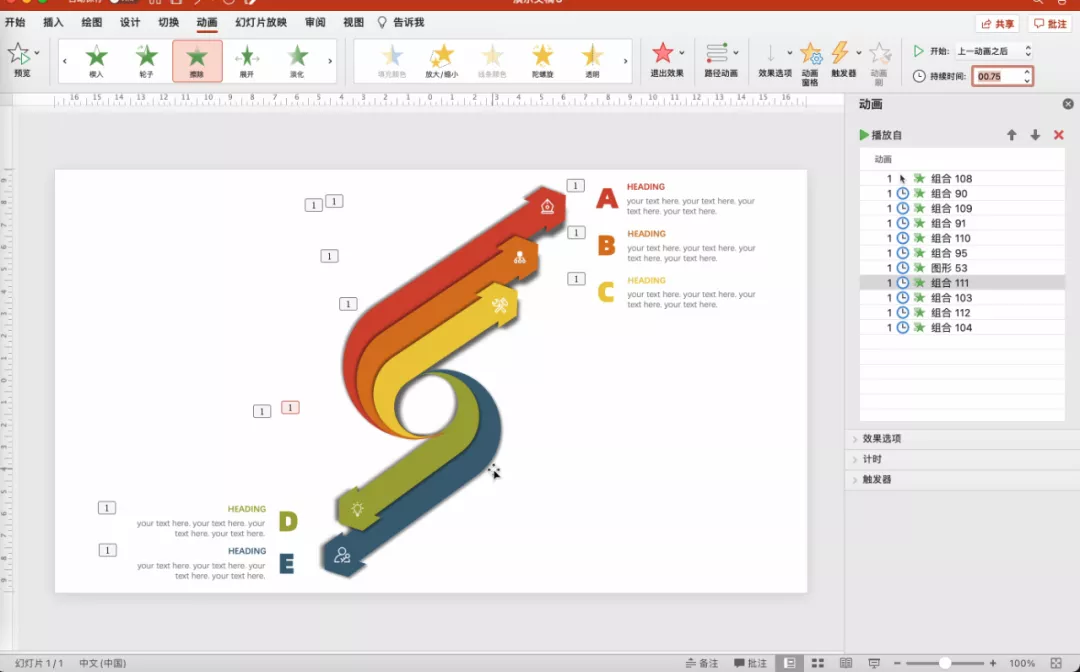Click the 预览 preview star icon
1080x672 pixels.
(x=19, y=54)
